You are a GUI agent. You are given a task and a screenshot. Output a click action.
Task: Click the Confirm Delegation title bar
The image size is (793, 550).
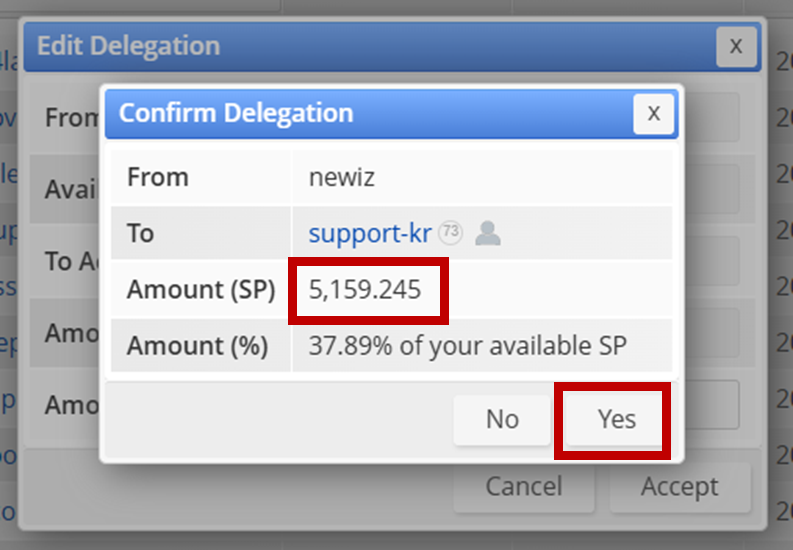click(350, 113)
